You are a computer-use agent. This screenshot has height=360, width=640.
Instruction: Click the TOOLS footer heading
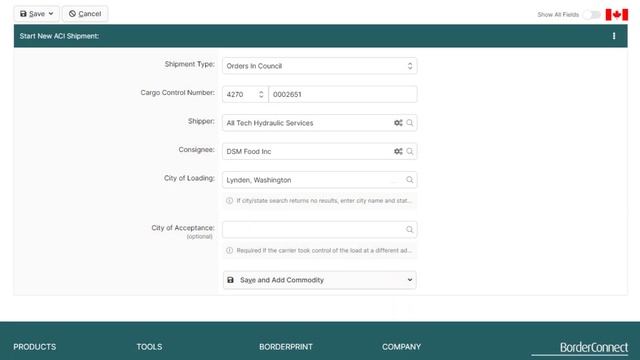pyautogui.click(x=149, y=347)
